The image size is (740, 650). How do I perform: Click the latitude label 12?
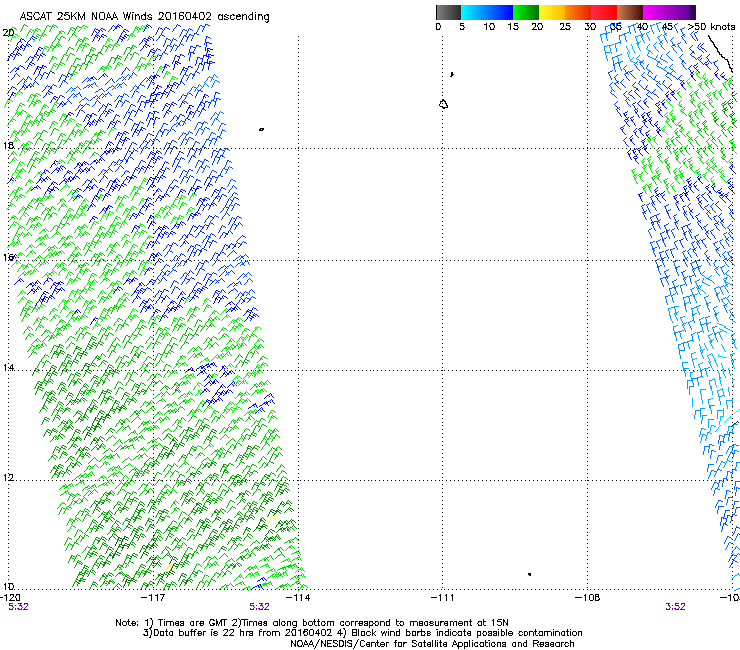coord(8,477)
